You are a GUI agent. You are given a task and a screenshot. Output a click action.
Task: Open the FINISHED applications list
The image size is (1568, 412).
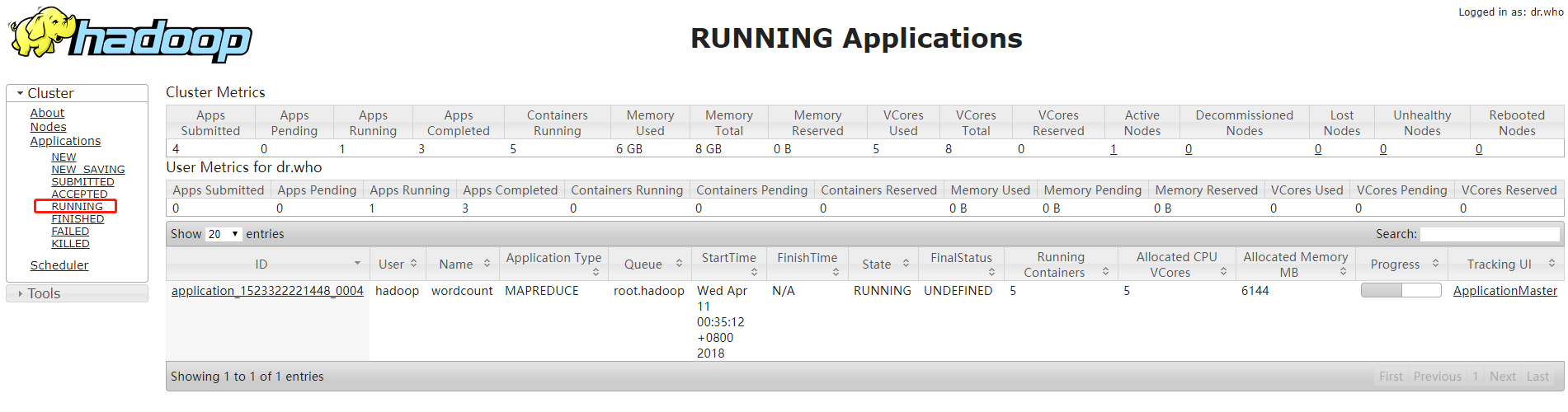click(x=78, y=219)
